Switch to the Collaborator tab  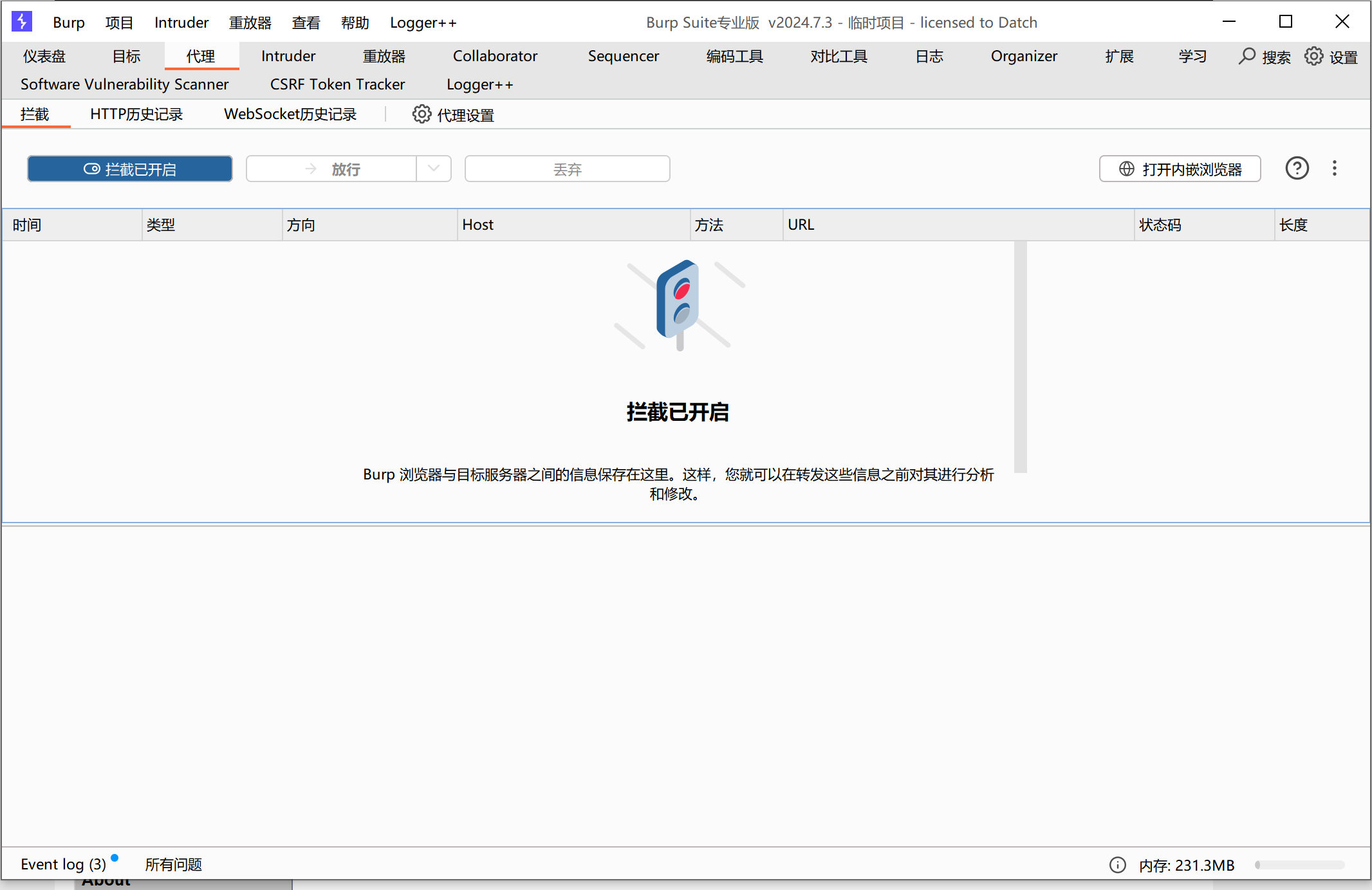pyautogui.click(x=495, y=56)
